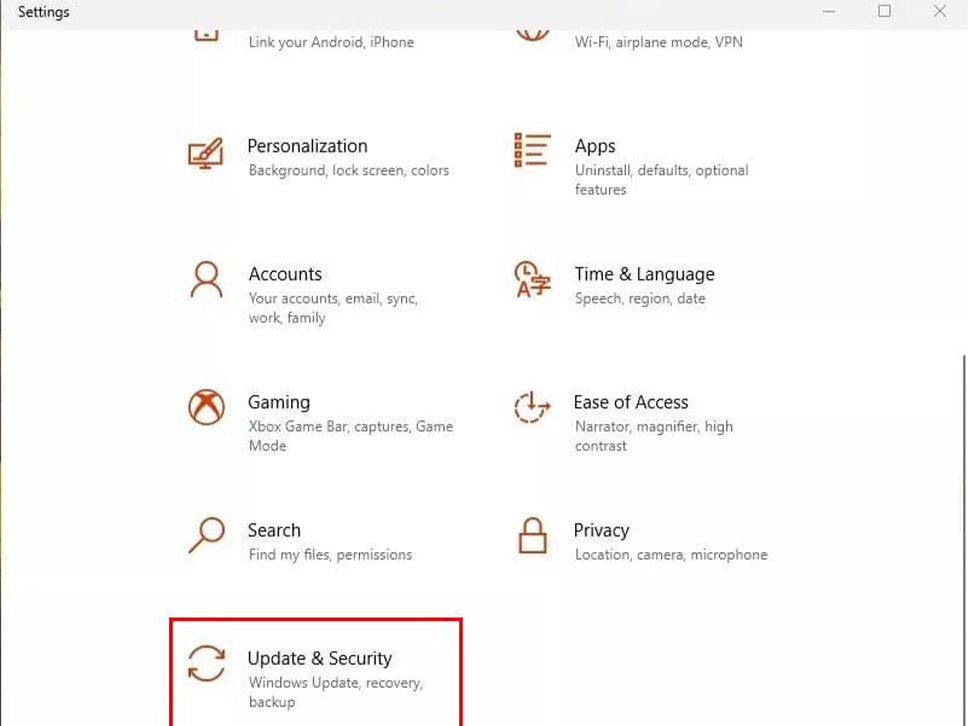968x726 pixels.
Task: Open the Time & Language clock icon
Action: [x=532, y=279]
